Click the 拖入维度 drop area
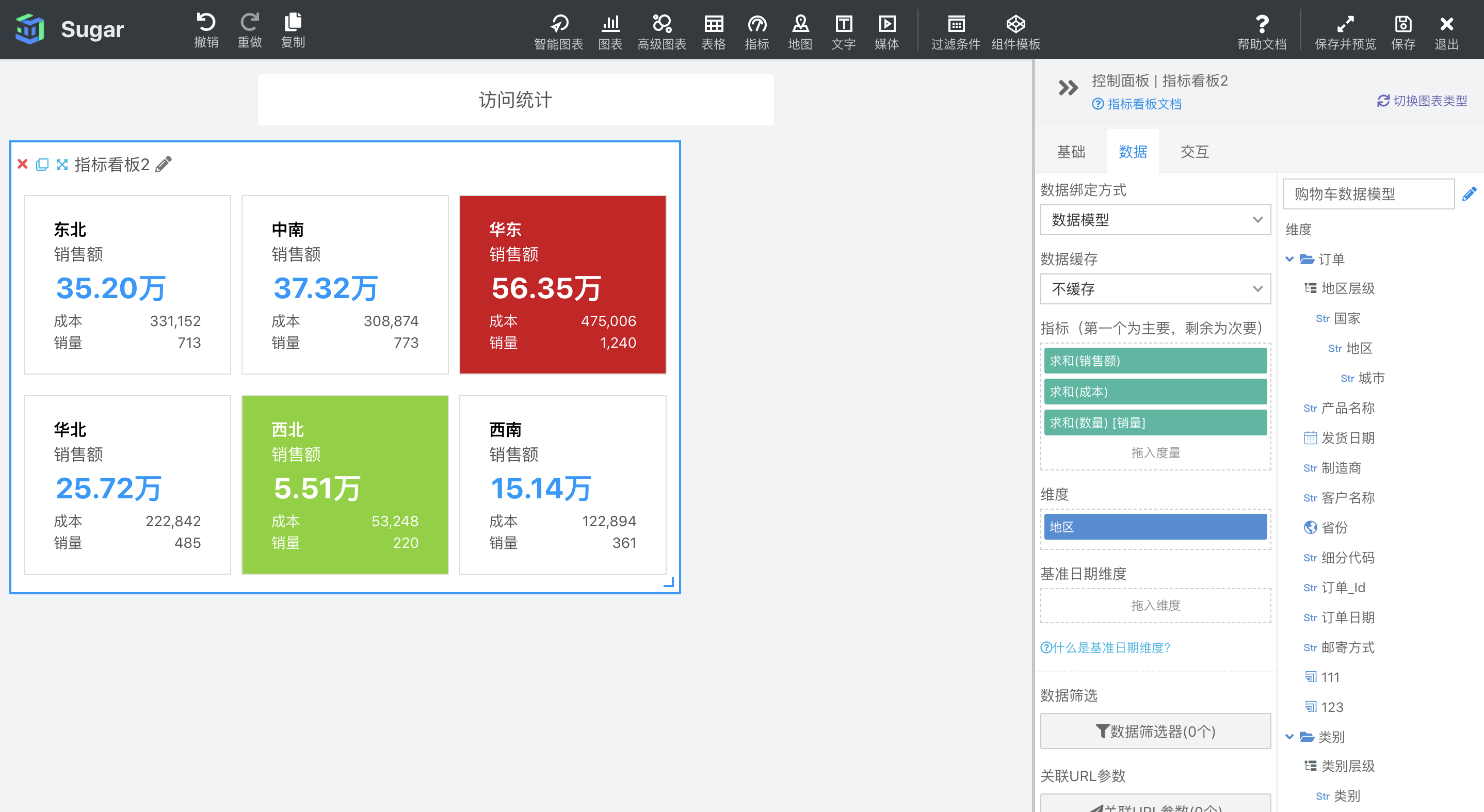 click(1155, 605)
